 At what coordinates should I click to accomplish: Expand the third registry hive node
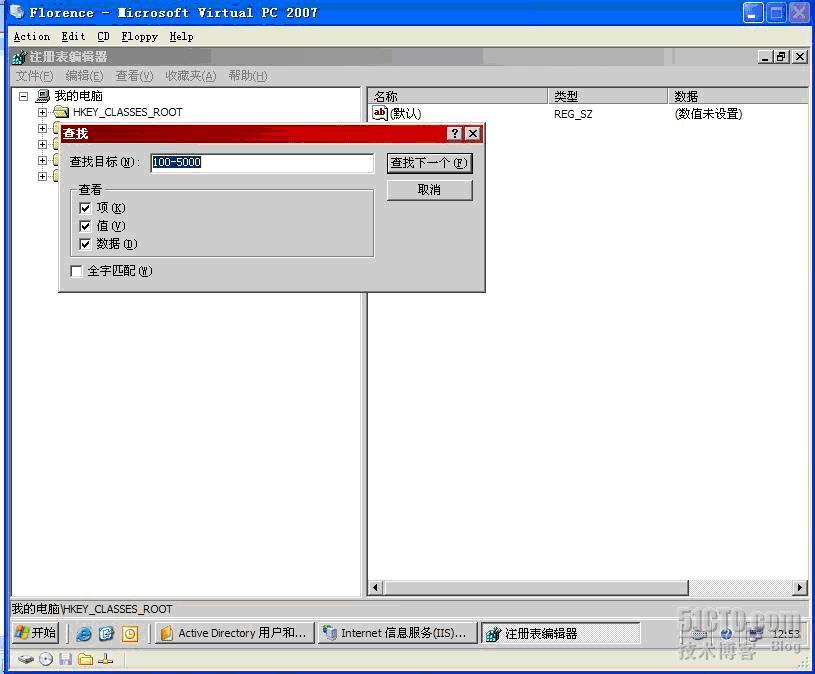click(43, 144)
